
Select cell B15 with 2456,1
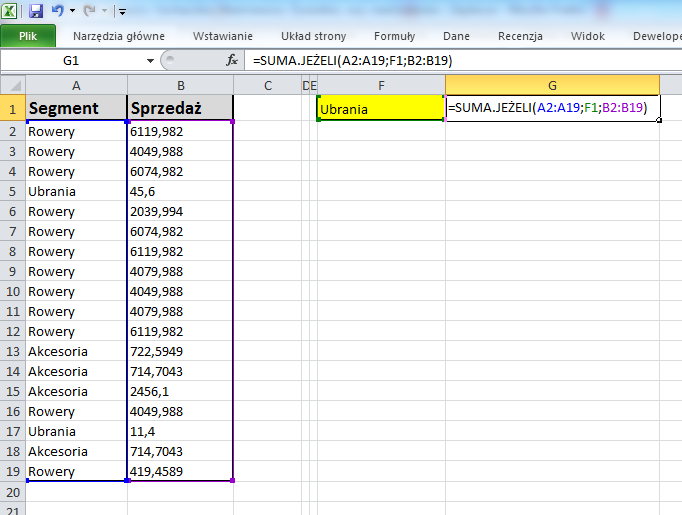181,391
